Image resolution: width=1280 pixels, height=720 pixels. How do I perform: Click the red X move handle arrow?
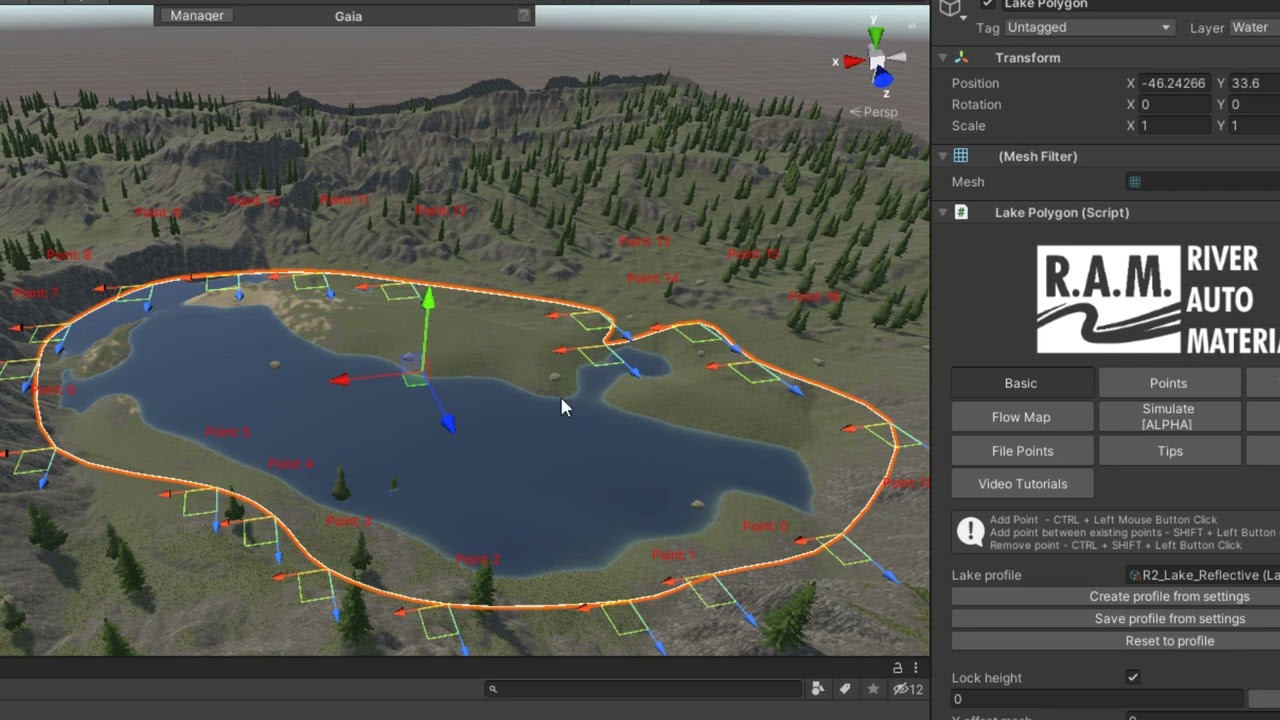pyautogui.click(x=341, y=379)
